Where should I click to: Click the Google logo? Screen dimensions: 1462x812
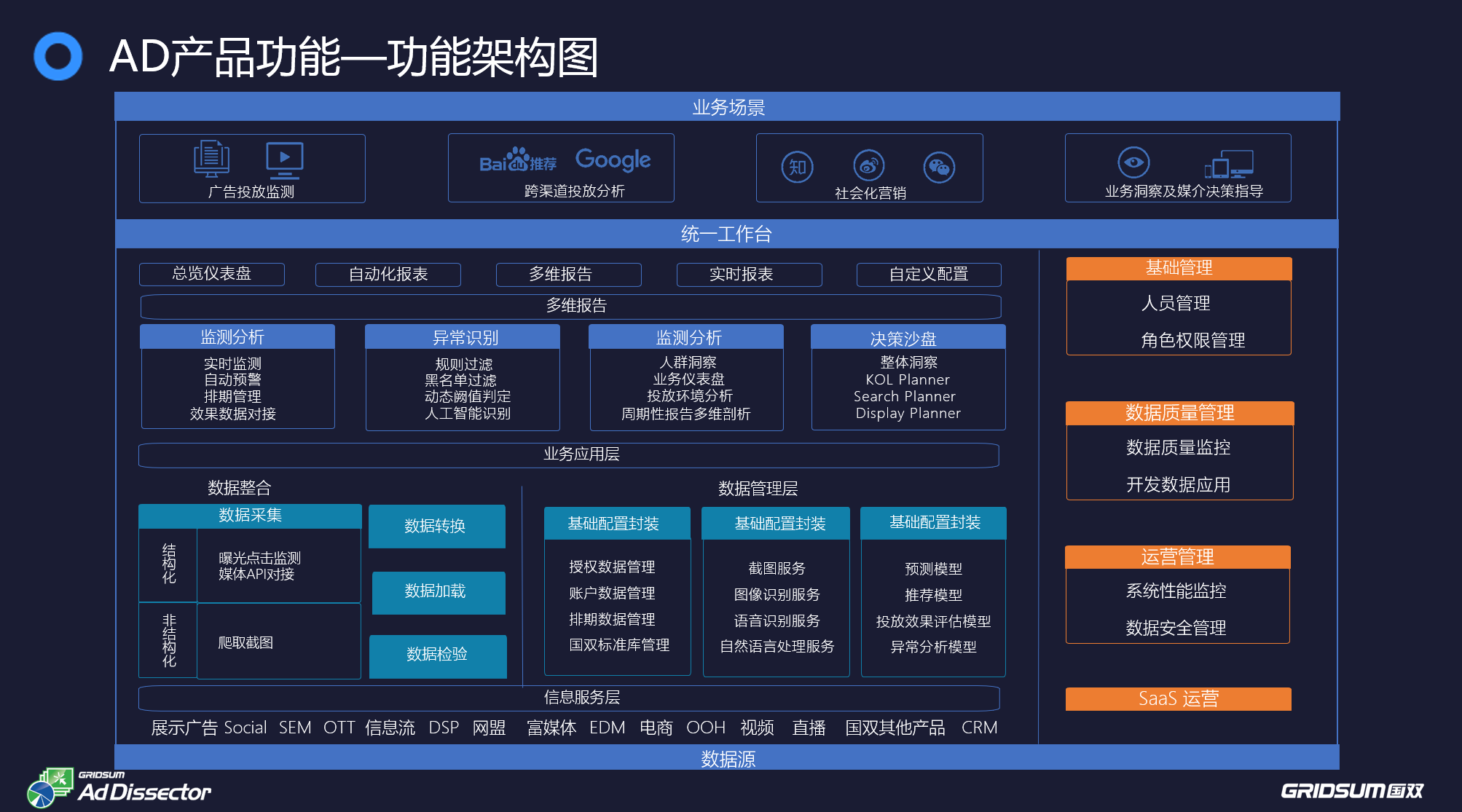(x=614, y=159)
